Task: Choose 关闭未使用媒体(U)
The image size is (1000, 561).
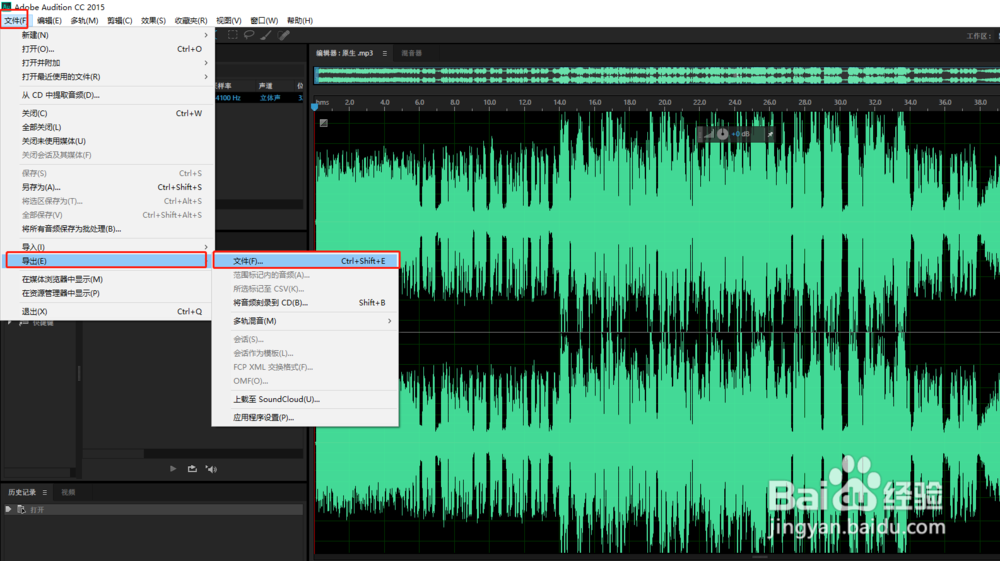Action: (107, 142)
